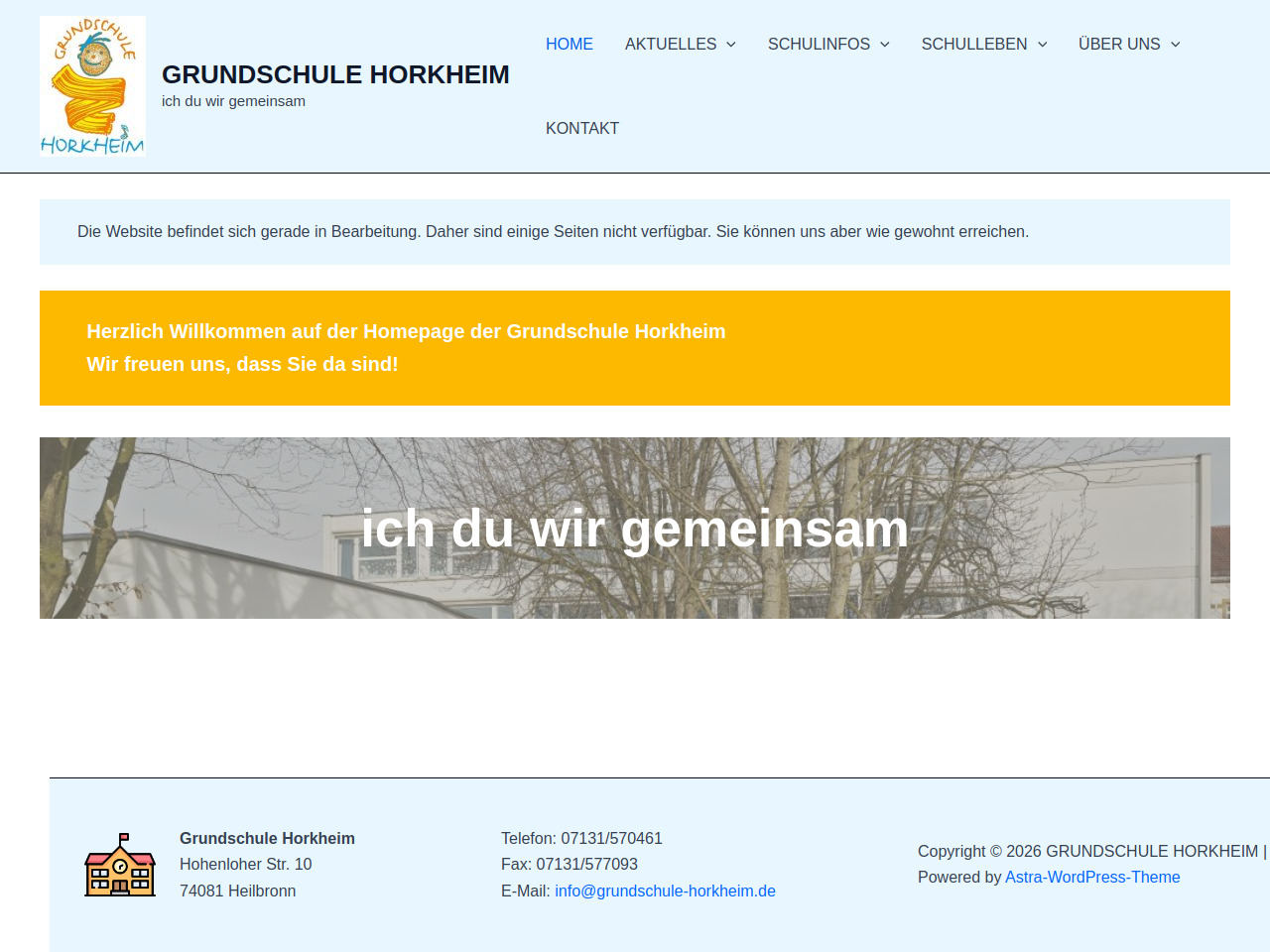1270x952 pixels.
Task: Click the yellow welcome banner
Action: coord(635,348)
